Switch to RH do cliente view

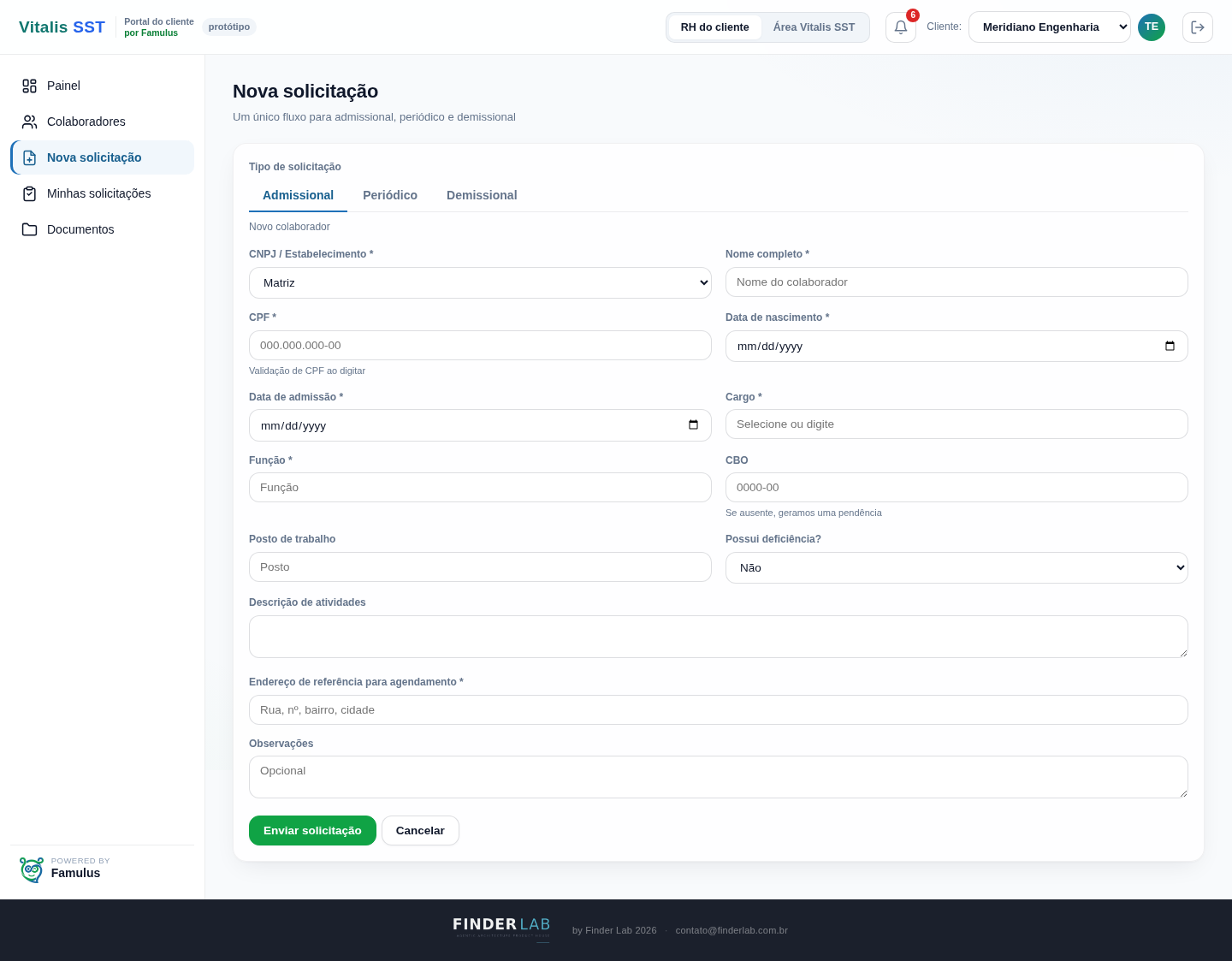(x=714, y=27)
